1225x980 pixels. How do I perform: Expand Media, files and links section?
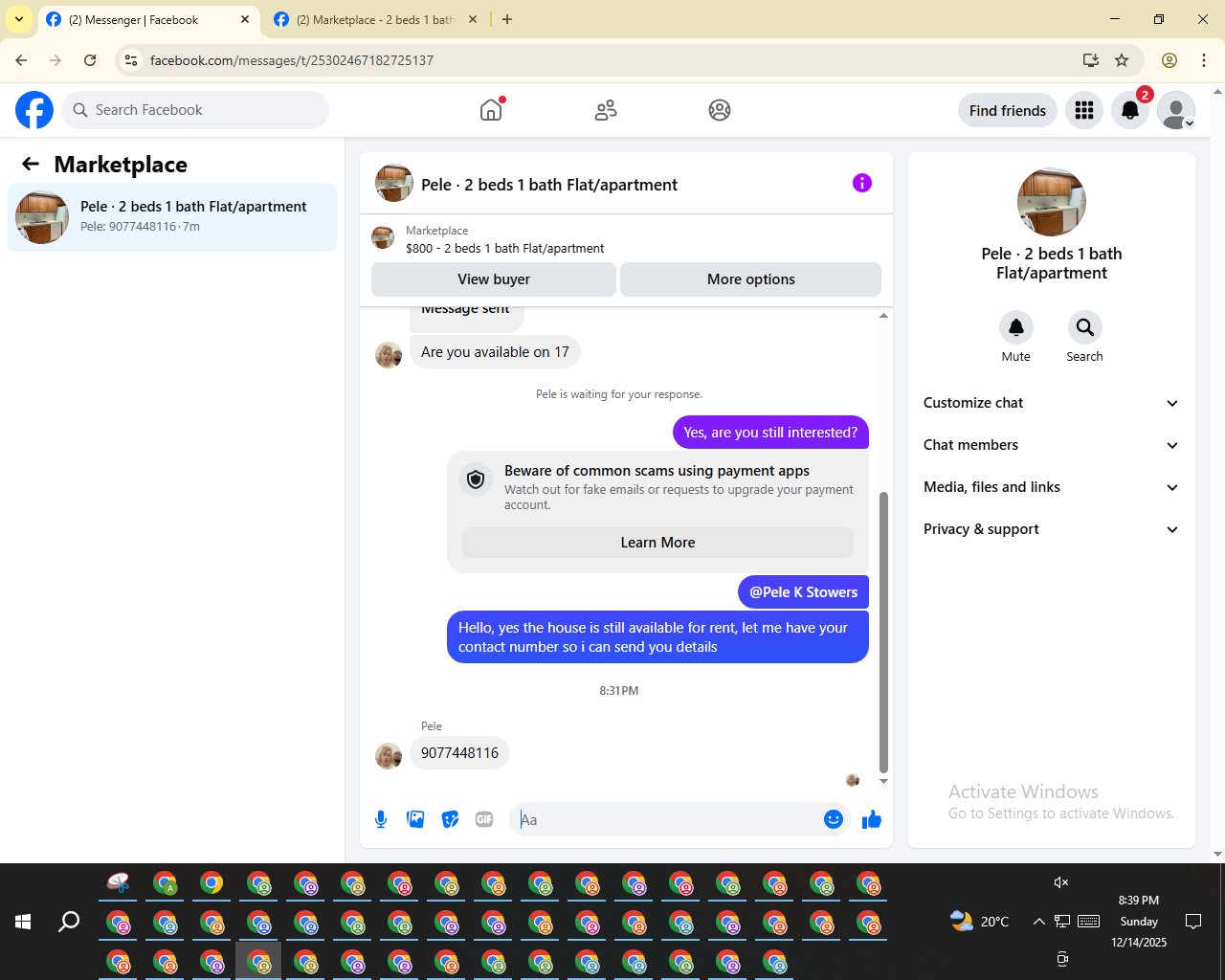click(1052, 487)
